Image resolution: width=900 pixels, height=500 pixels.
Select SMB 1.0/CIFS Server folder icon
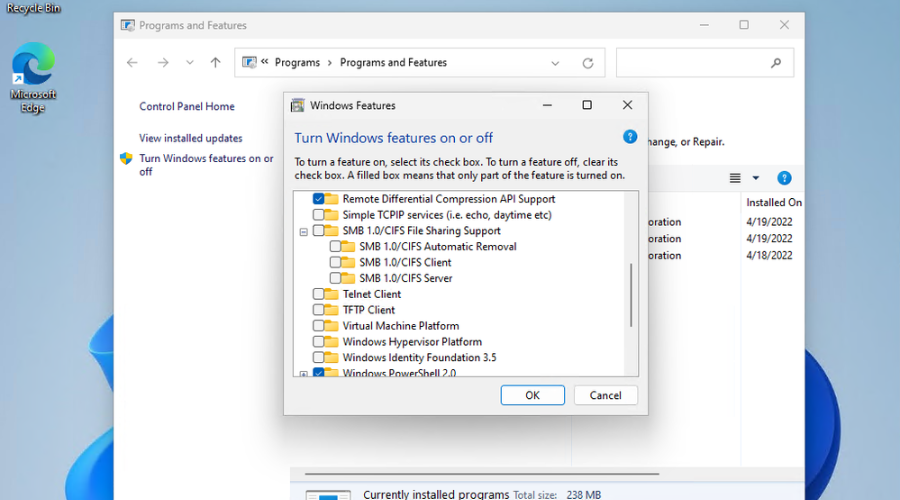tap(348, 278)
